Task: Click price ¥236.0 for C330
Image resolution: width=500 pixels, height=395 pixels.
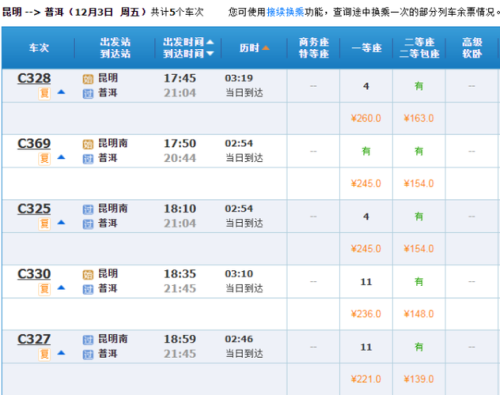Action: (366, 314)
